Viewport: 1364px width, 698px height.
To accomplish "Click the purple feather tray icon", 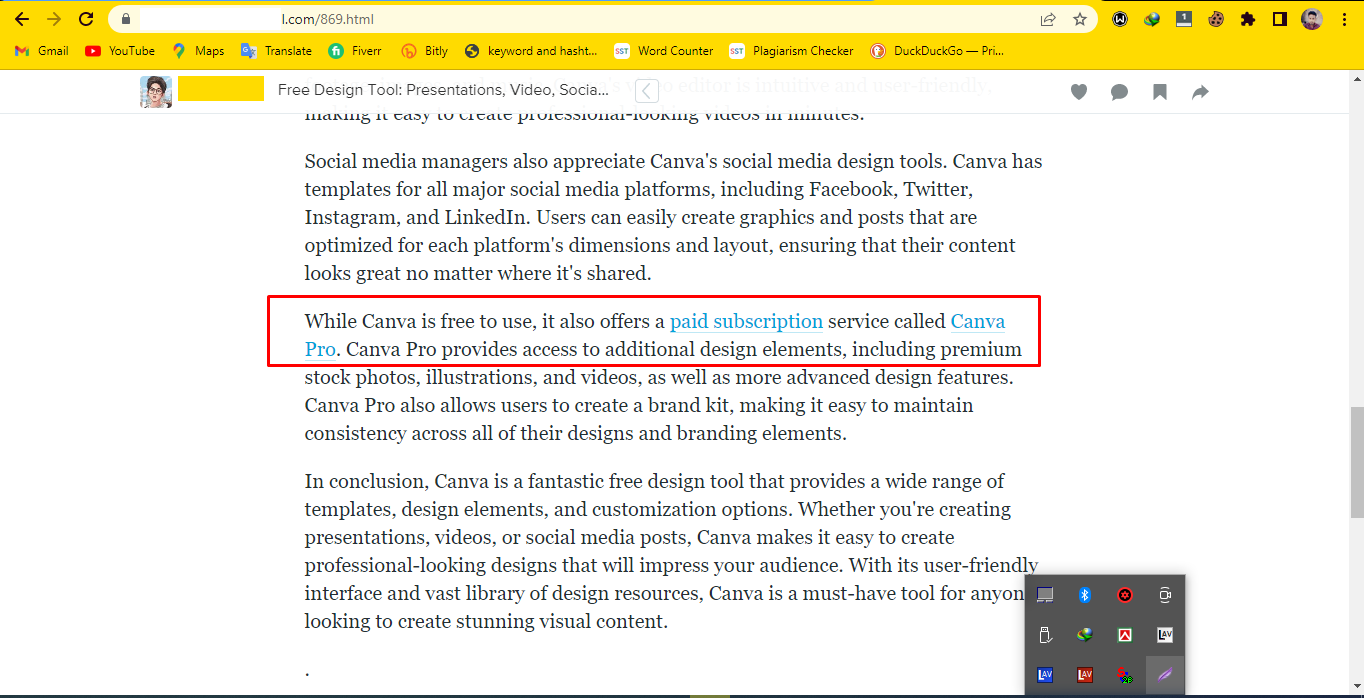I will click(x=1164, y=675).
